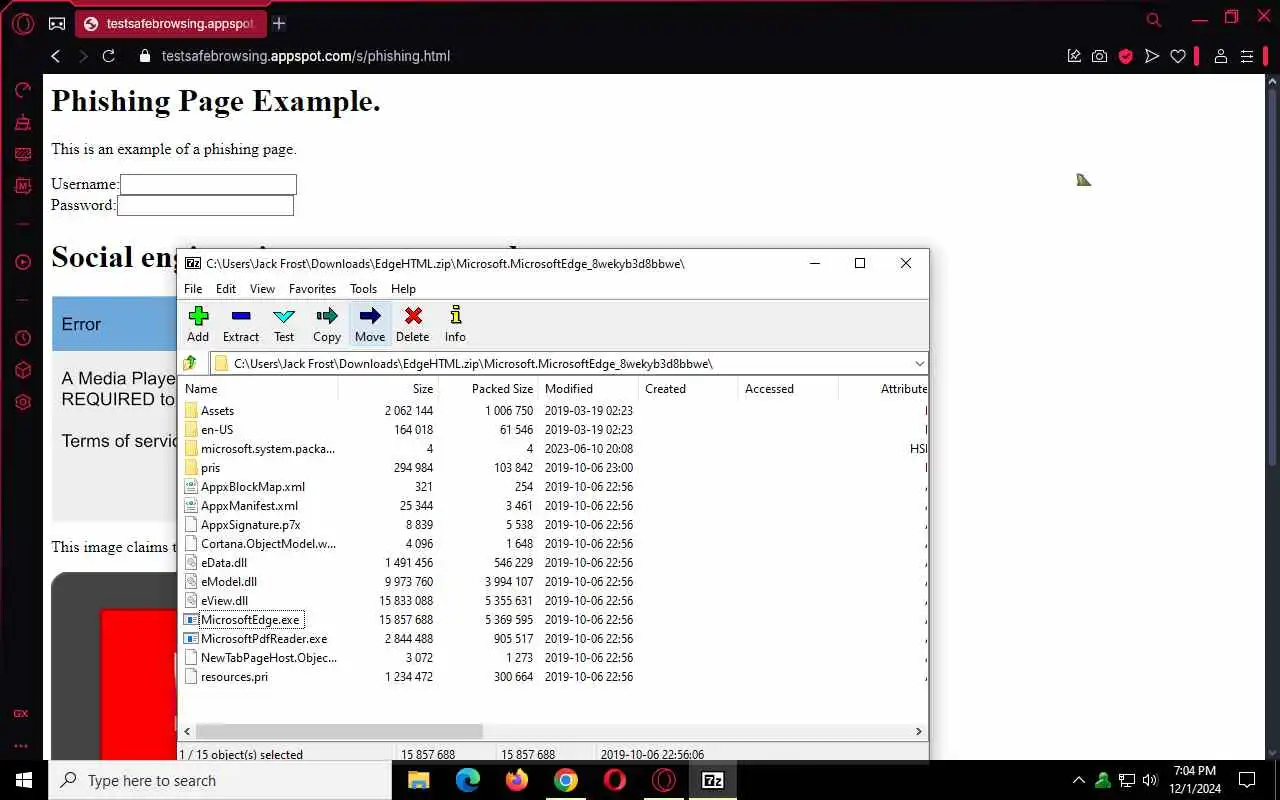
Task: Open the Tools menu
Action: pos(363,289)
